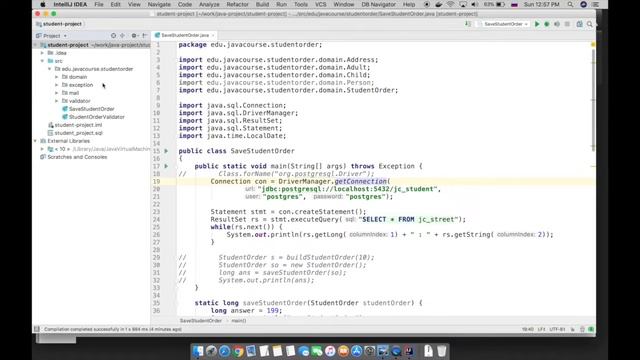
Task: Open Project panel settings gear
Action: tap(134, 36)
